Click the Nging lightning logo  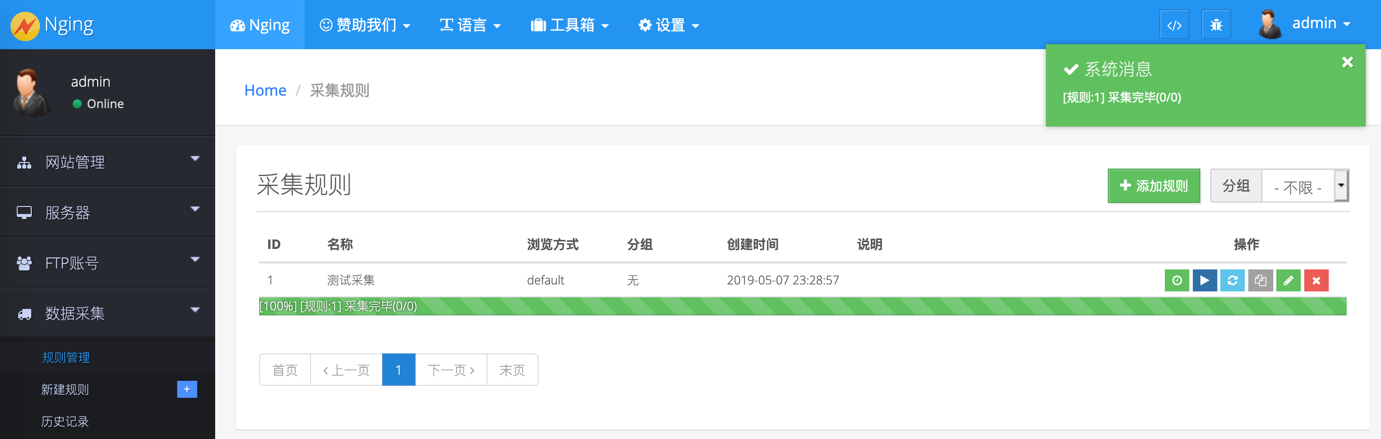coord(24,25)
